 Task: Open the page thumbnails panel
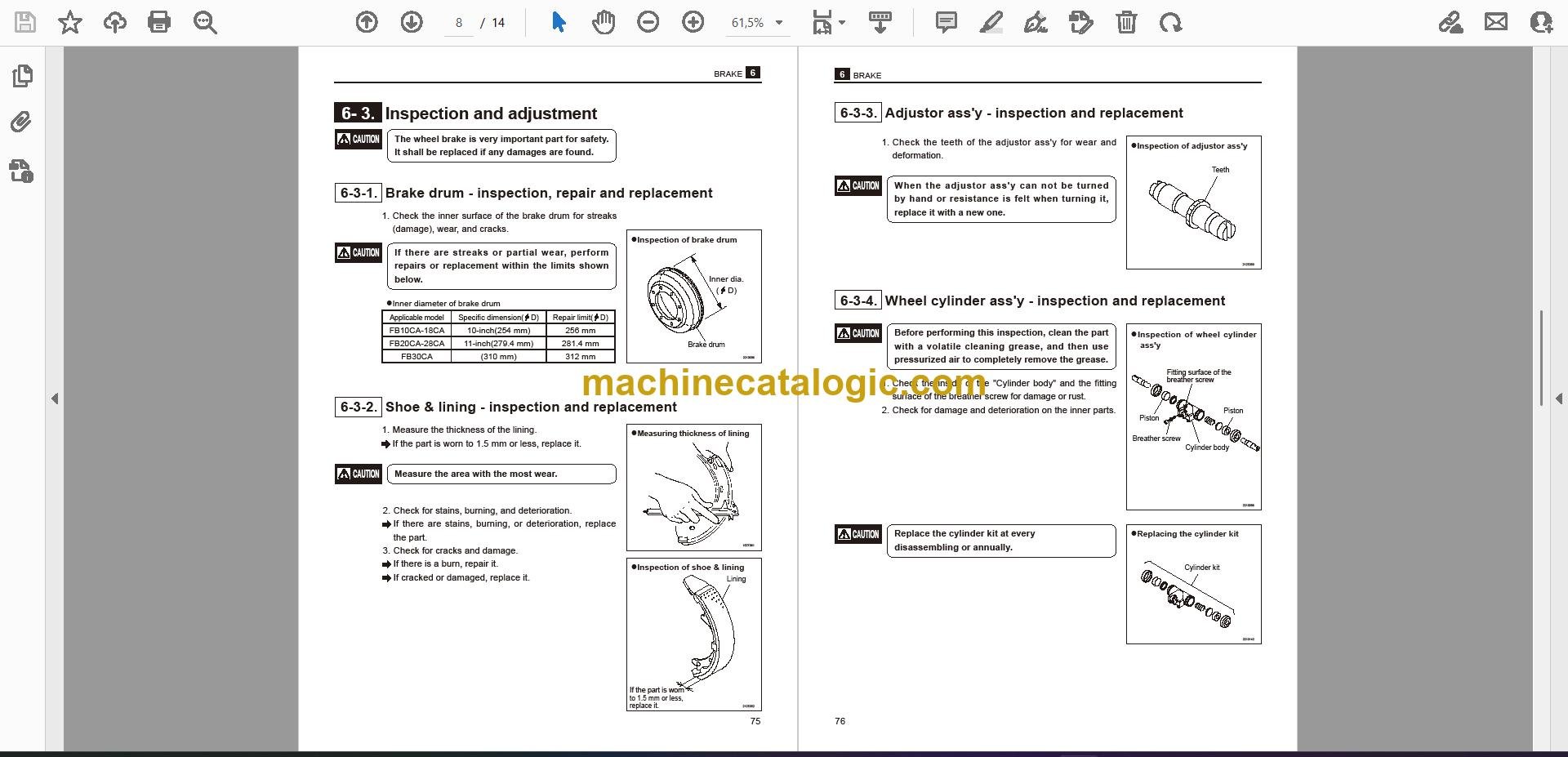pos(23,76)
